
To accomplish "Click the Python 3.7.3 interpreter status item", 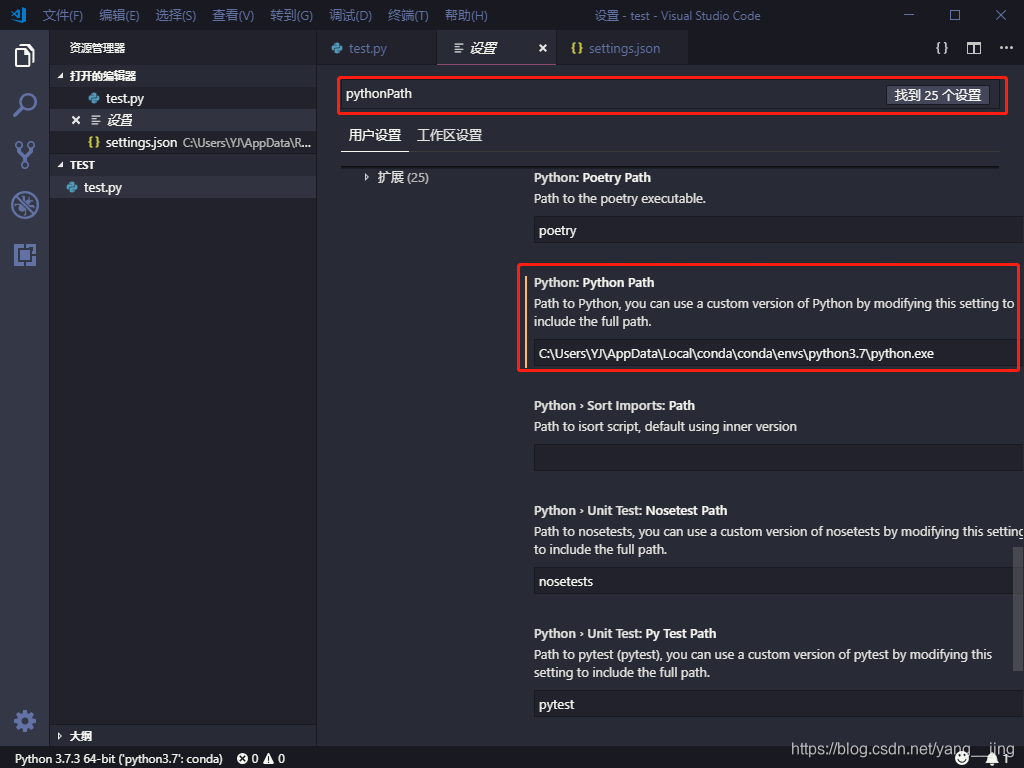I will point(119,758).
